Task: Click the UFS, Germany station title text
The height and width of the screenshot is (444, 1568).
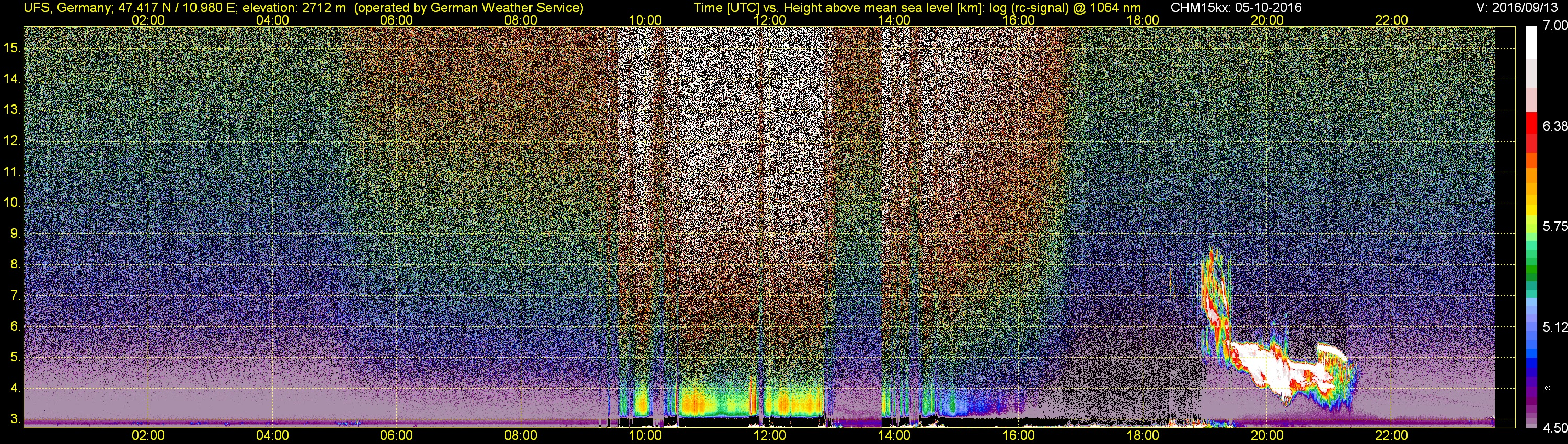Action: point(67,7)
